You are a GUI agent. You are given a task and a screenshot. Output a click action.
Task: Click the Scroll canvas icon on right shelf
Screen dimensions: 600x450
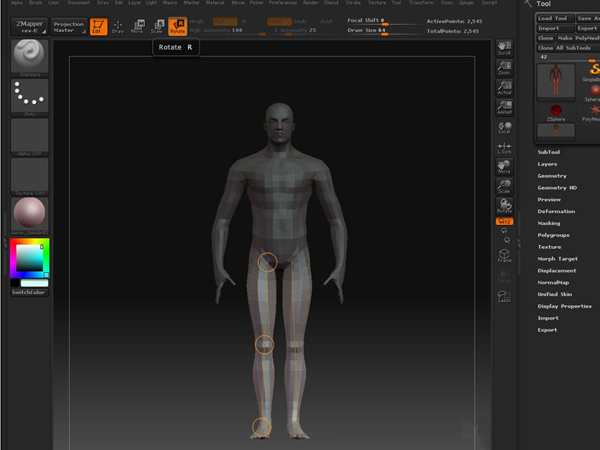pos(504,48)
